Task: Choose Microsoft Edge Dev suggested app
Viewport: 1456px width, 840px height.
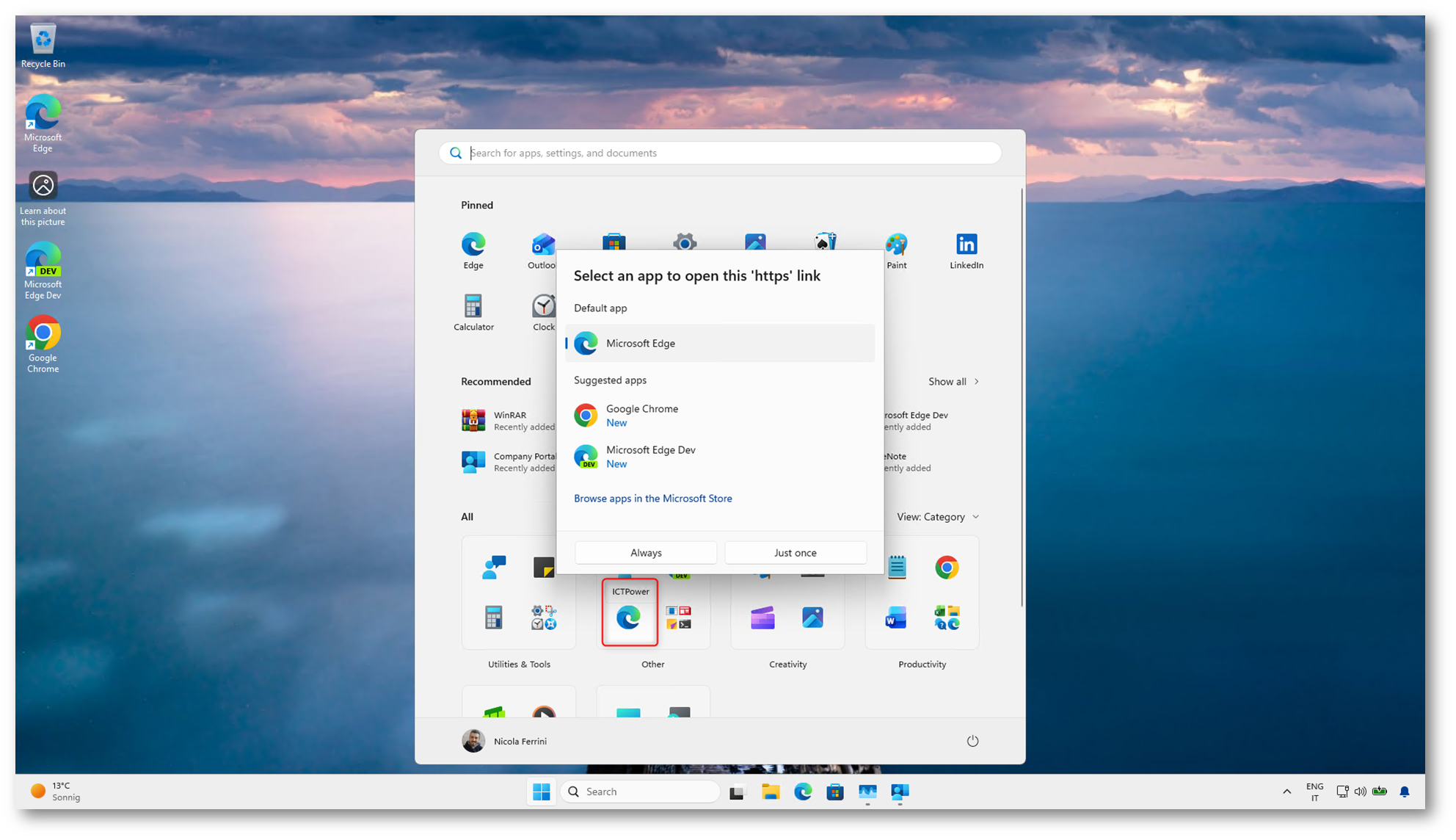Action: tap(649, 456)
